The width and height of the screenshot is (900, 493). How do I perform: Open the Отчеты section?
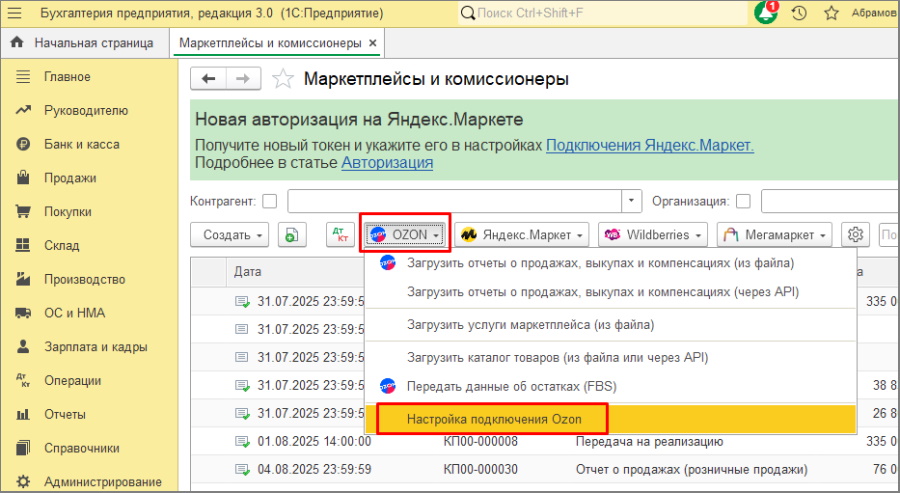click(64, 414)
